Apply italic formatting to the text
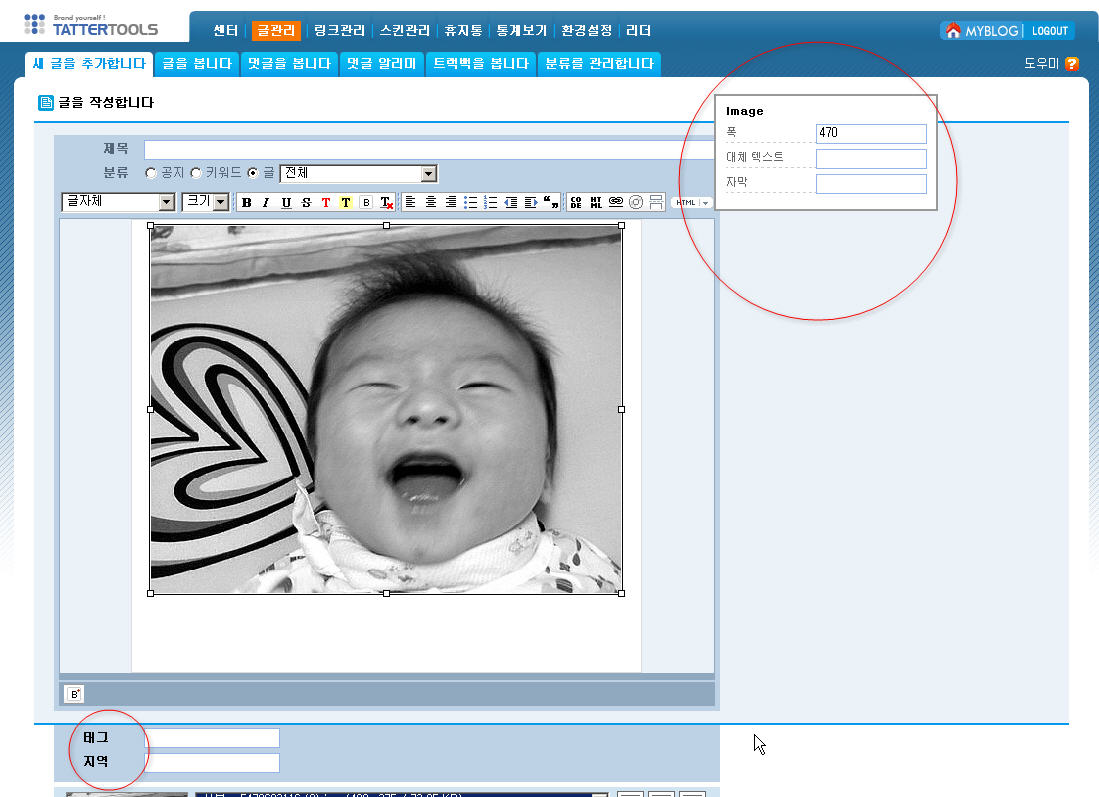Screen dimensions: 1099x797 coord(266,202)
